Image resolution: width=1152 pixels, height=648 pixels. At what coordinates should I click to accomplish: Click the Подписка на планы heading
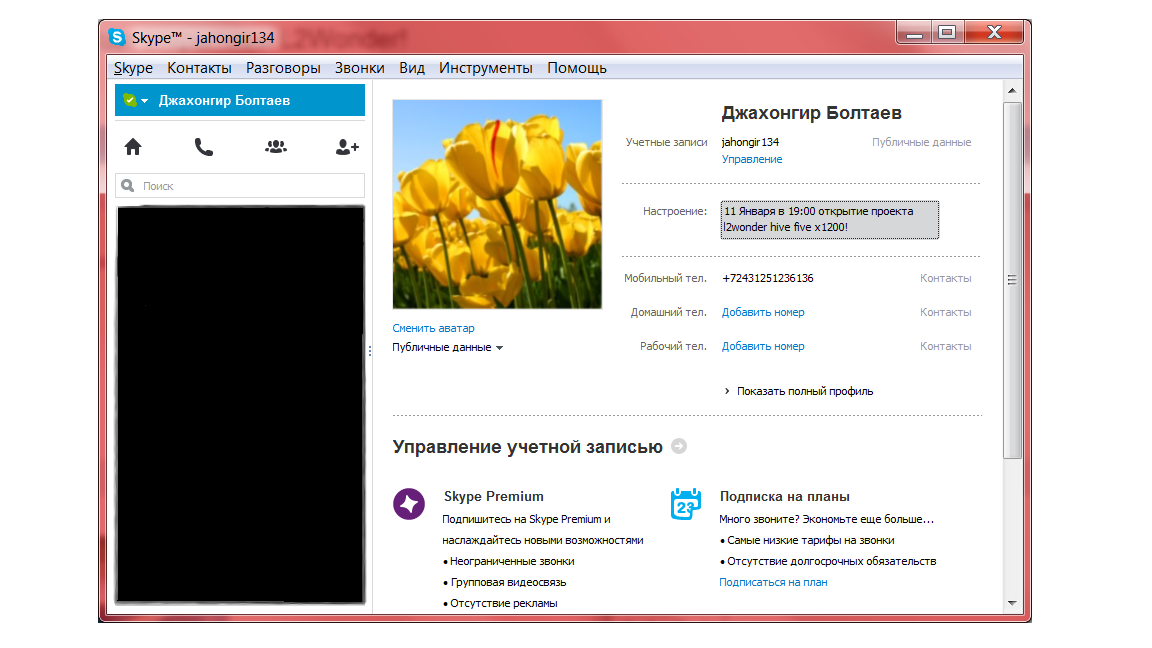785,497
